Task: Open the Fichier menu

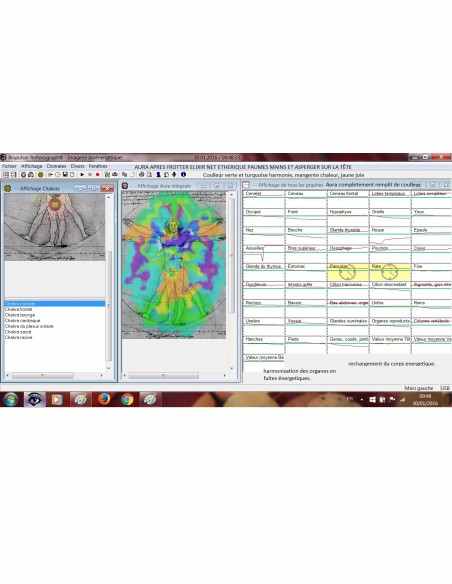Action: tap(9, 166)
